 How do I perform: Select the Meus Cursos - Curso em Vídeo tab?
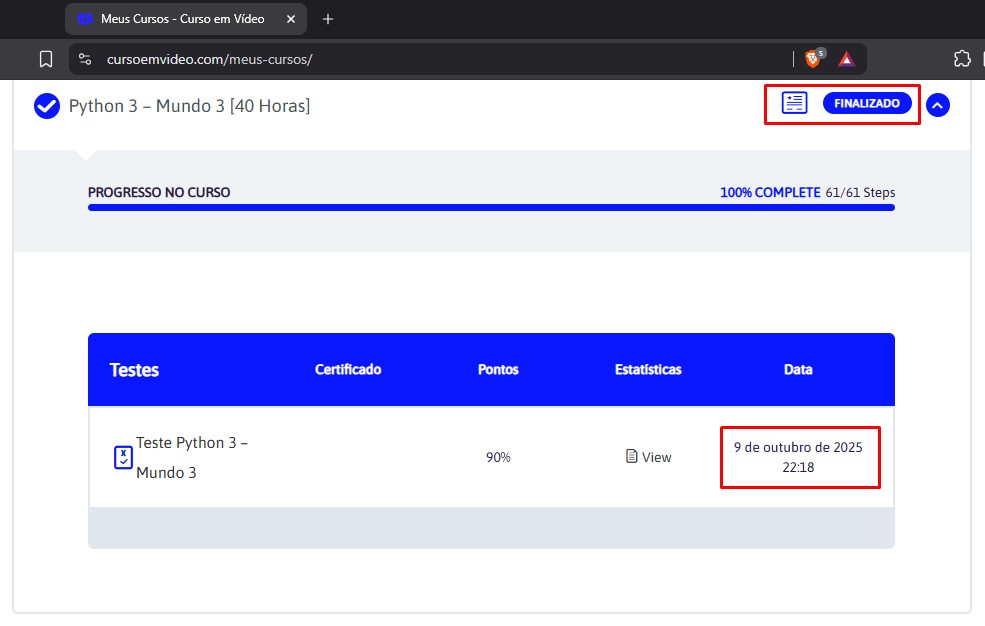coord(186,19)
